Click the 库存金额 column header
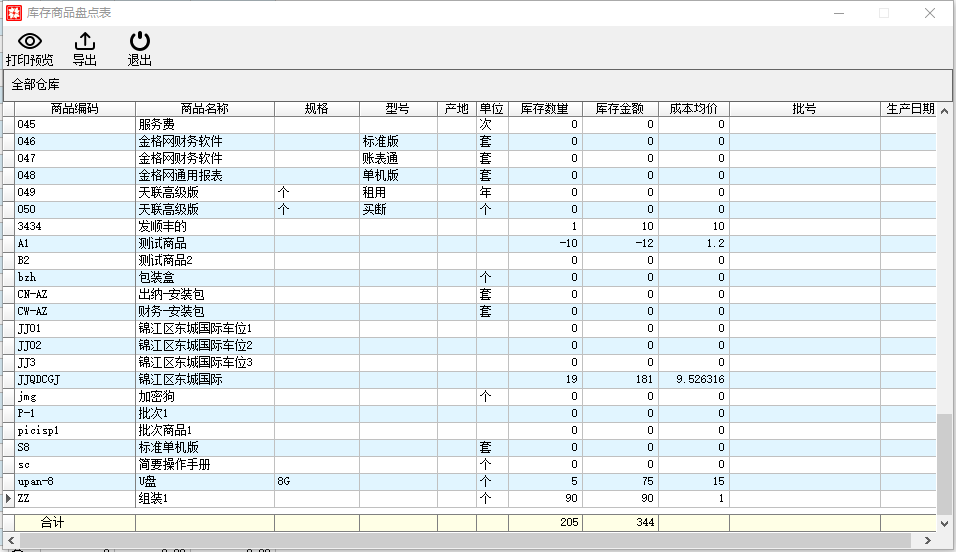This screenshot has width=956, height=552. (x=620, y=108)
